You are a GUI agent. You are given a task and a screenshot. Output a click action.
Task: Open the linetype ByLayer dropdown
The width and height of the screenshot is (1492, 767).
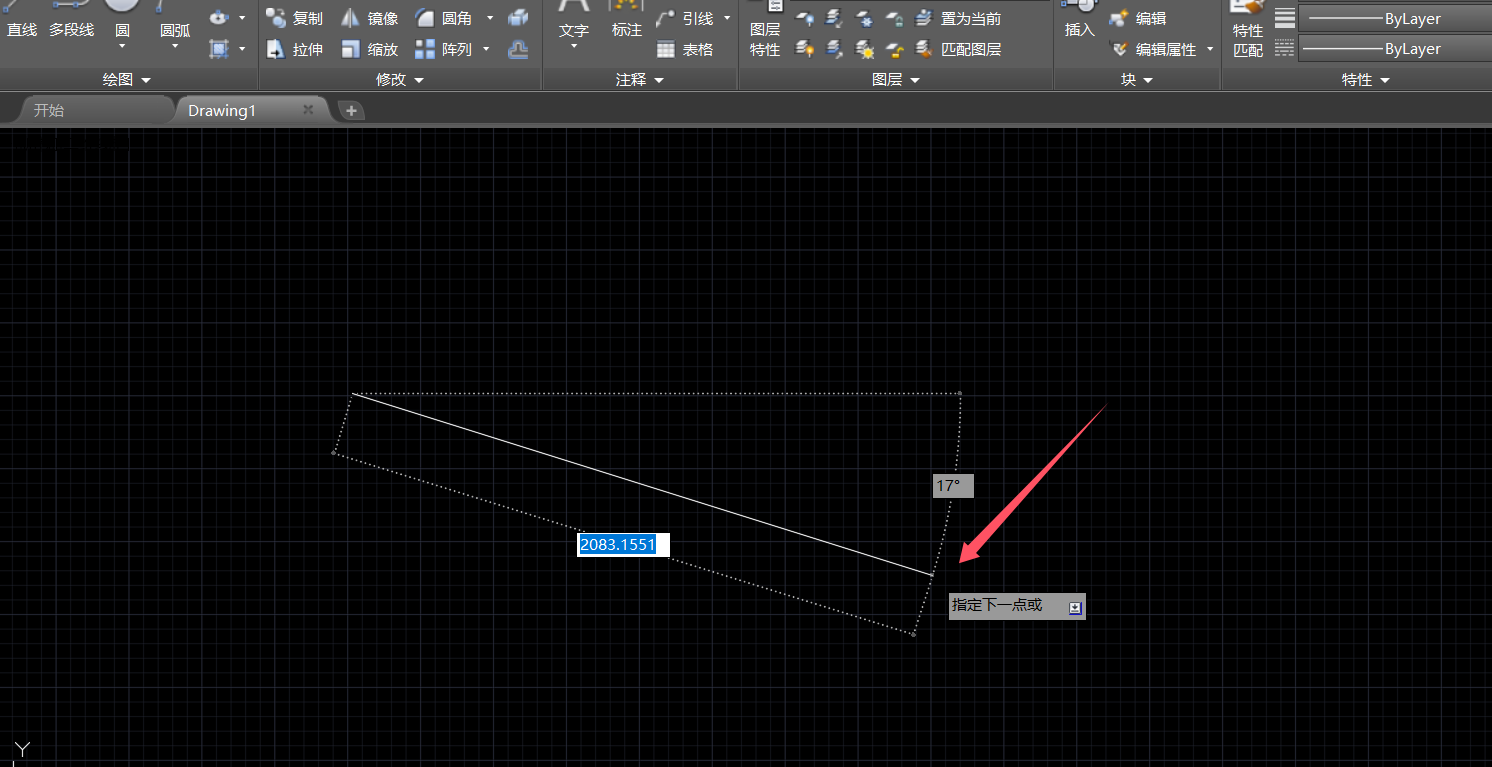point(1394,48)
